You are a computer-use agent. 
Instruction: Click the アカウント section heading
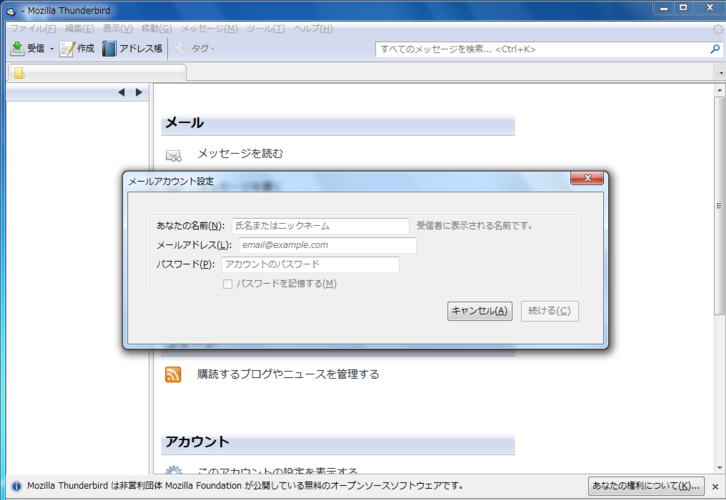197,442
